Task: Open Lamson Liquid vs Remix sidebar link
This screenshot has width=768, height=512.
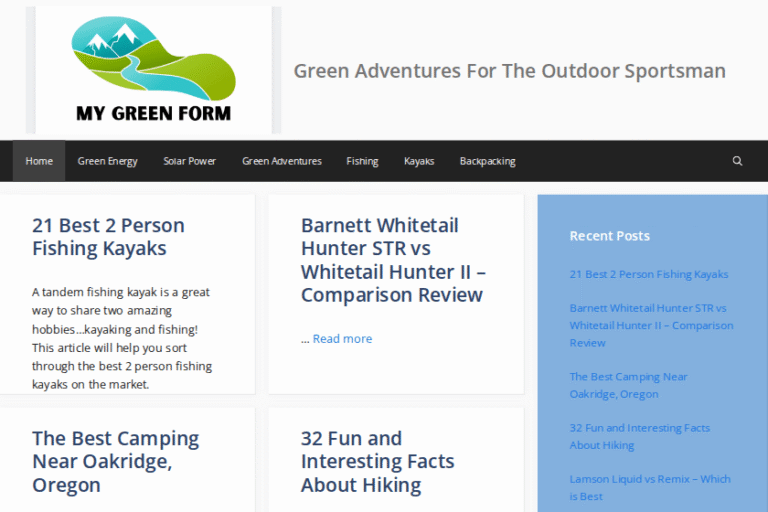Action: 649,487
